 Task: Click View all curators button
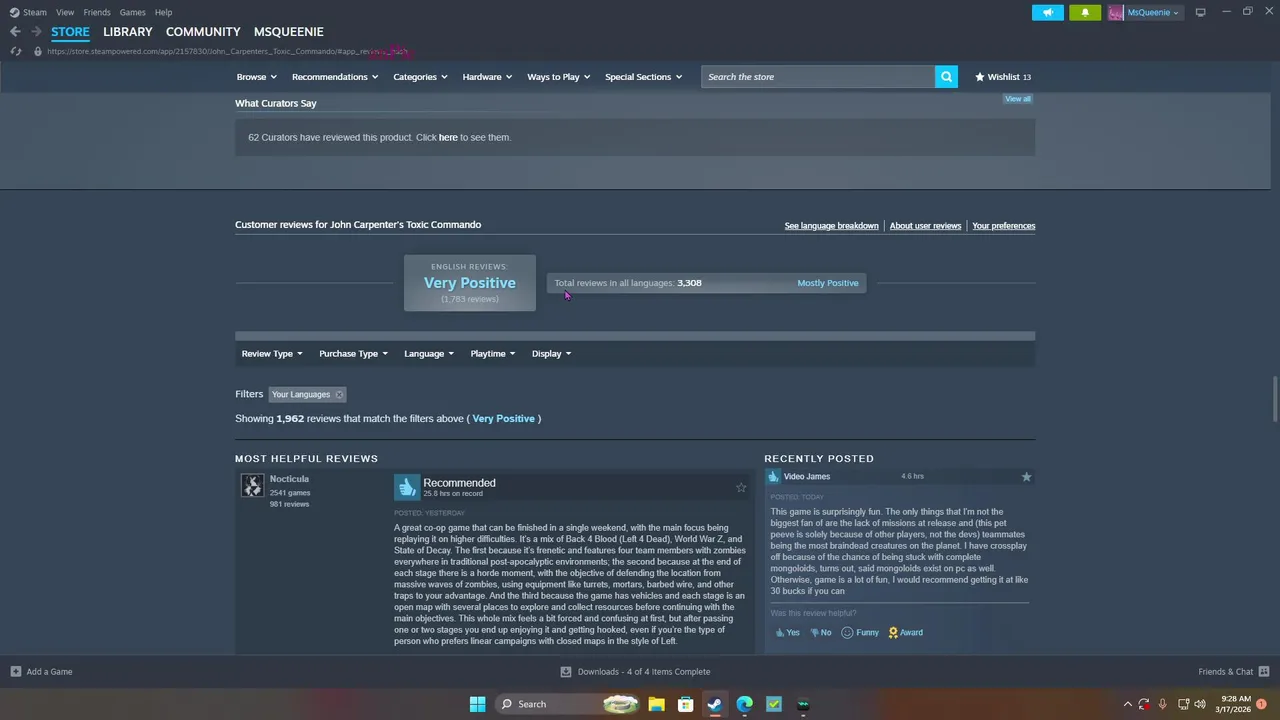pyautogui.click(x=1018, y=99)
